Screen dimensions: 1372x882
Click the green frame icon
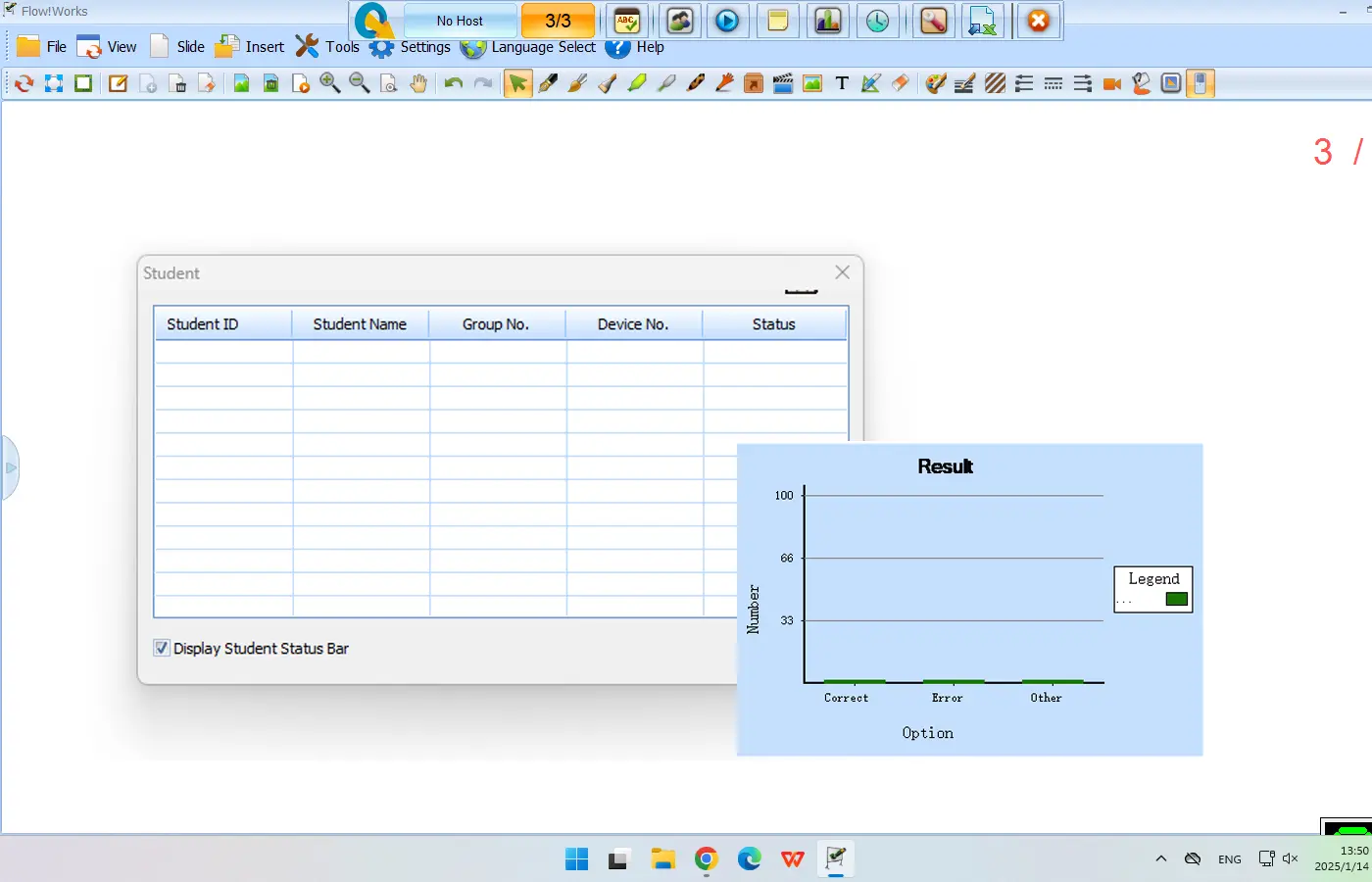coord(83,83)
